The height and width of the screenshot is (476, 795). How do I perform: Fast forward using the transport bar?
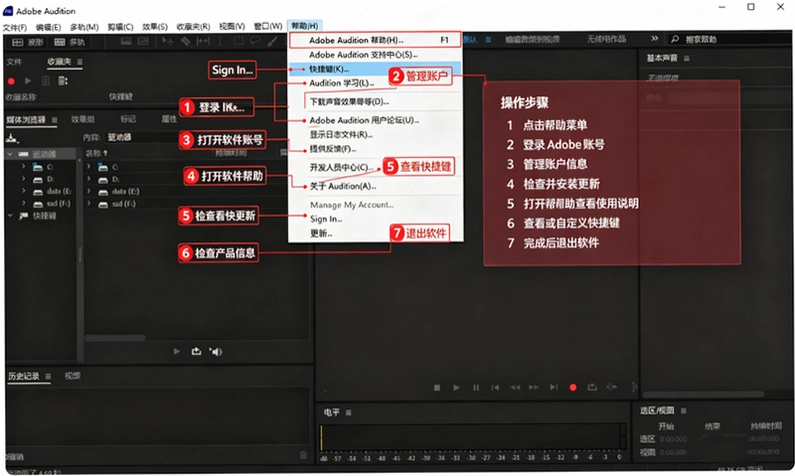534,387
